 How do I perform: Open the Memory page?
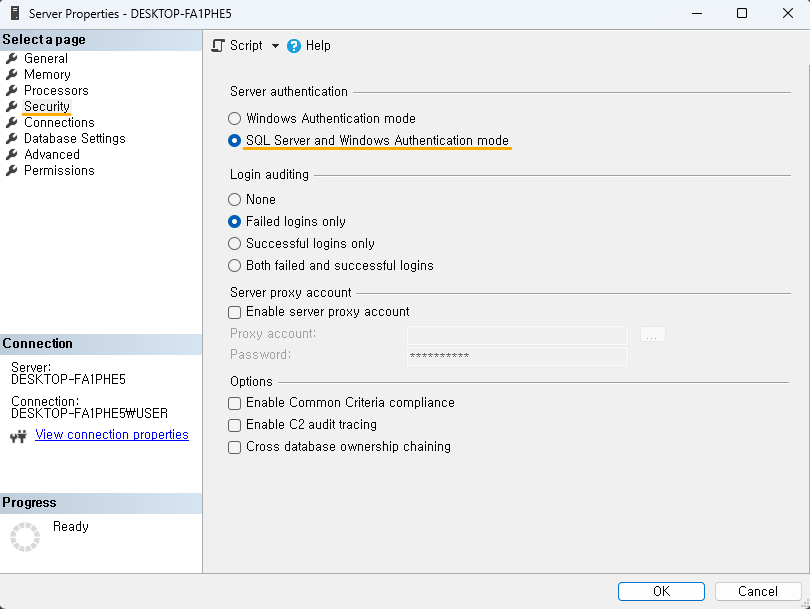pyautogui.click(x=47, y=74)
